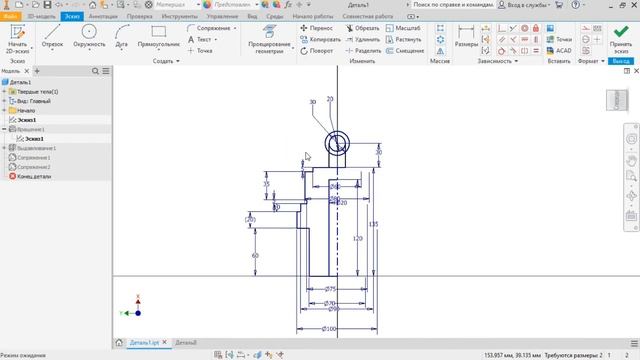Click the fx parameters icon
Image resolution: width=640 pixels, height=360 pixels.
pos(288,5)
